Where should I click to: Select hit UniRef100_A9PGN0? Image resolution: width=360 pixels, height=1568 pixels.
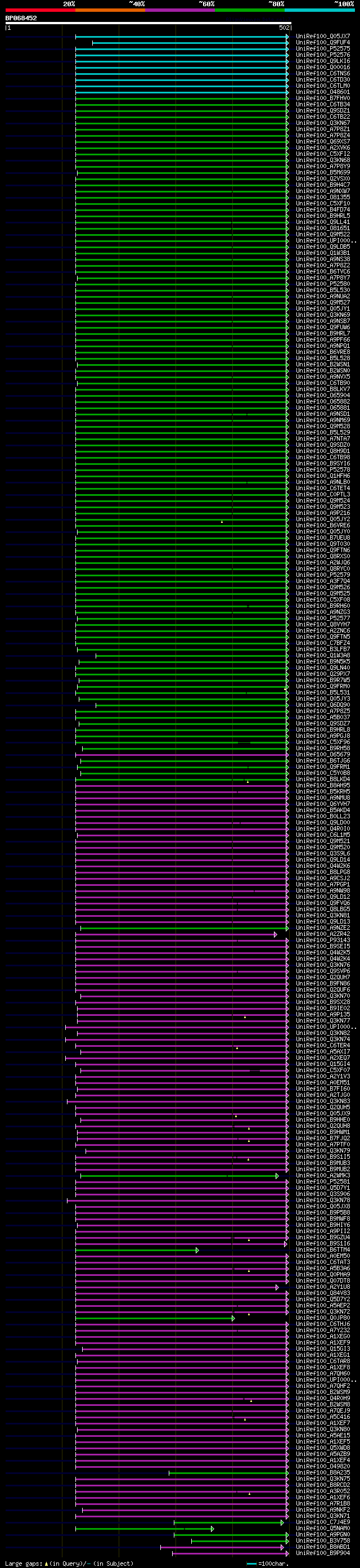(x=323, y=1535)
